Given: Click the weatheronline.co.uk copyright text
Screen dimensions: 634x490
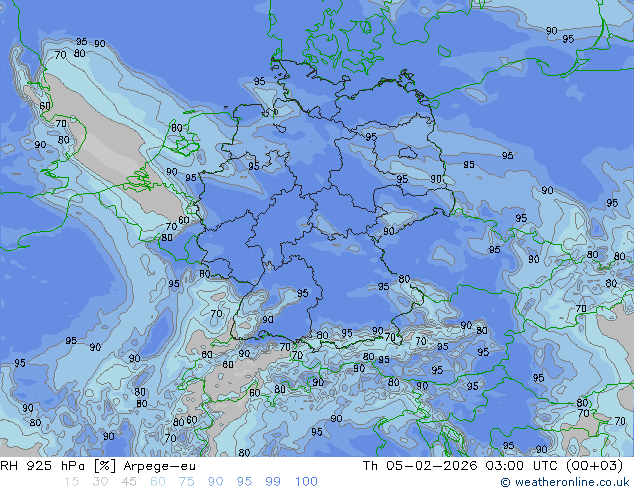Looking at the screenshot, I should pos(565,482).
